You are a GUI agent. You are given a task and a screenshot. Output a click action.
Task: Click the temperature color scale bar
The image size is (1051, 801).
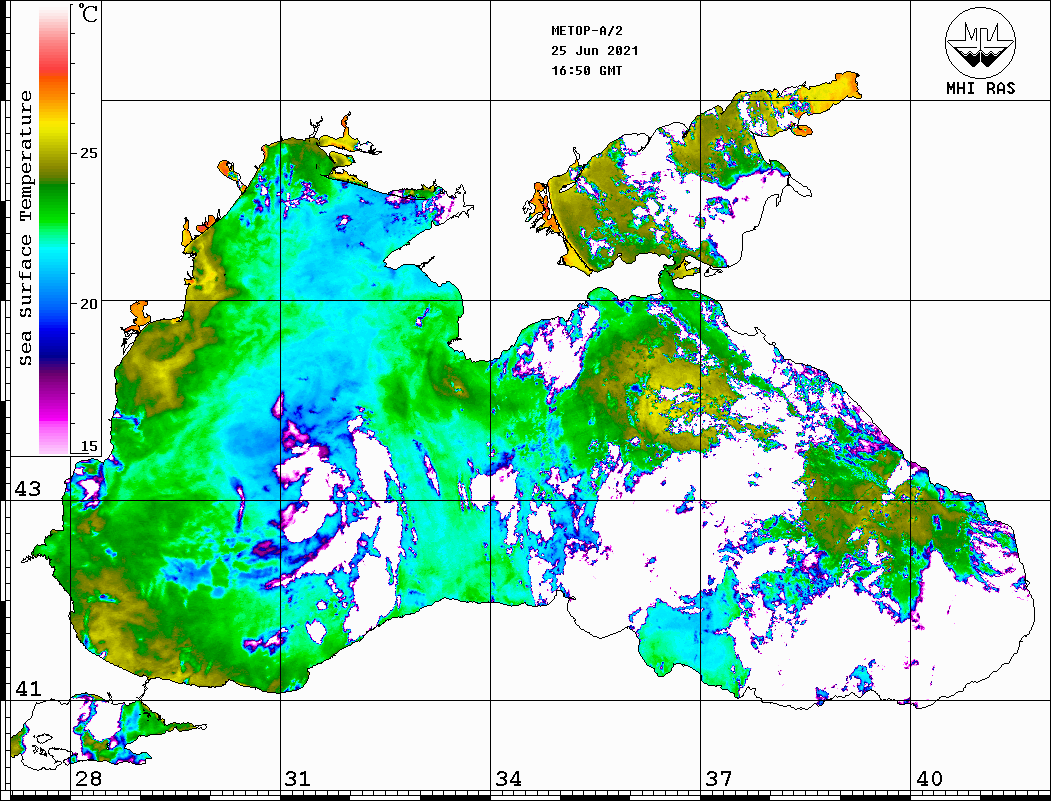[x=54, y=229]
